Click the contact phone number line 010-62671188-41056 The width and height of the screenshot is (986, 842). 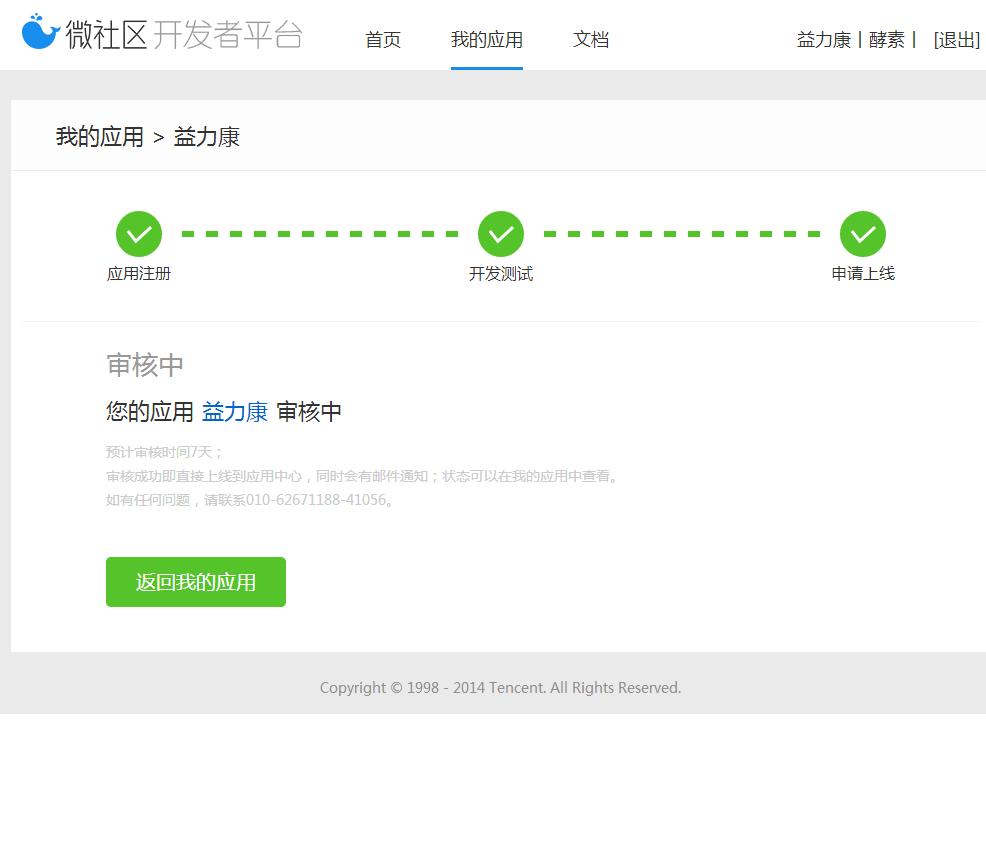click(x=250, y=500)
